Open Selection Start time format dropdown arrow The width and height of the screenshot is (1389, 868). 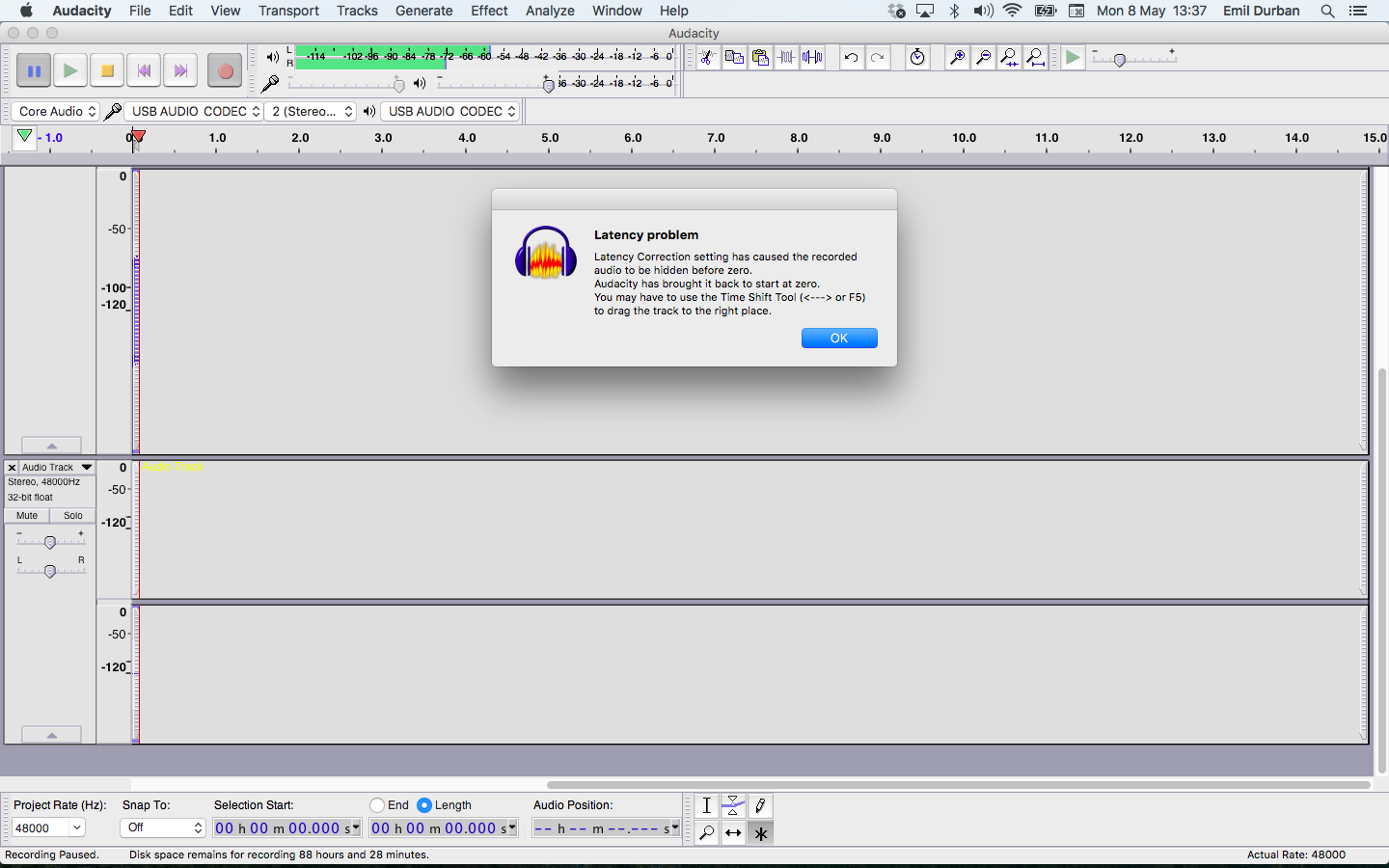click(x=356, y=827)
